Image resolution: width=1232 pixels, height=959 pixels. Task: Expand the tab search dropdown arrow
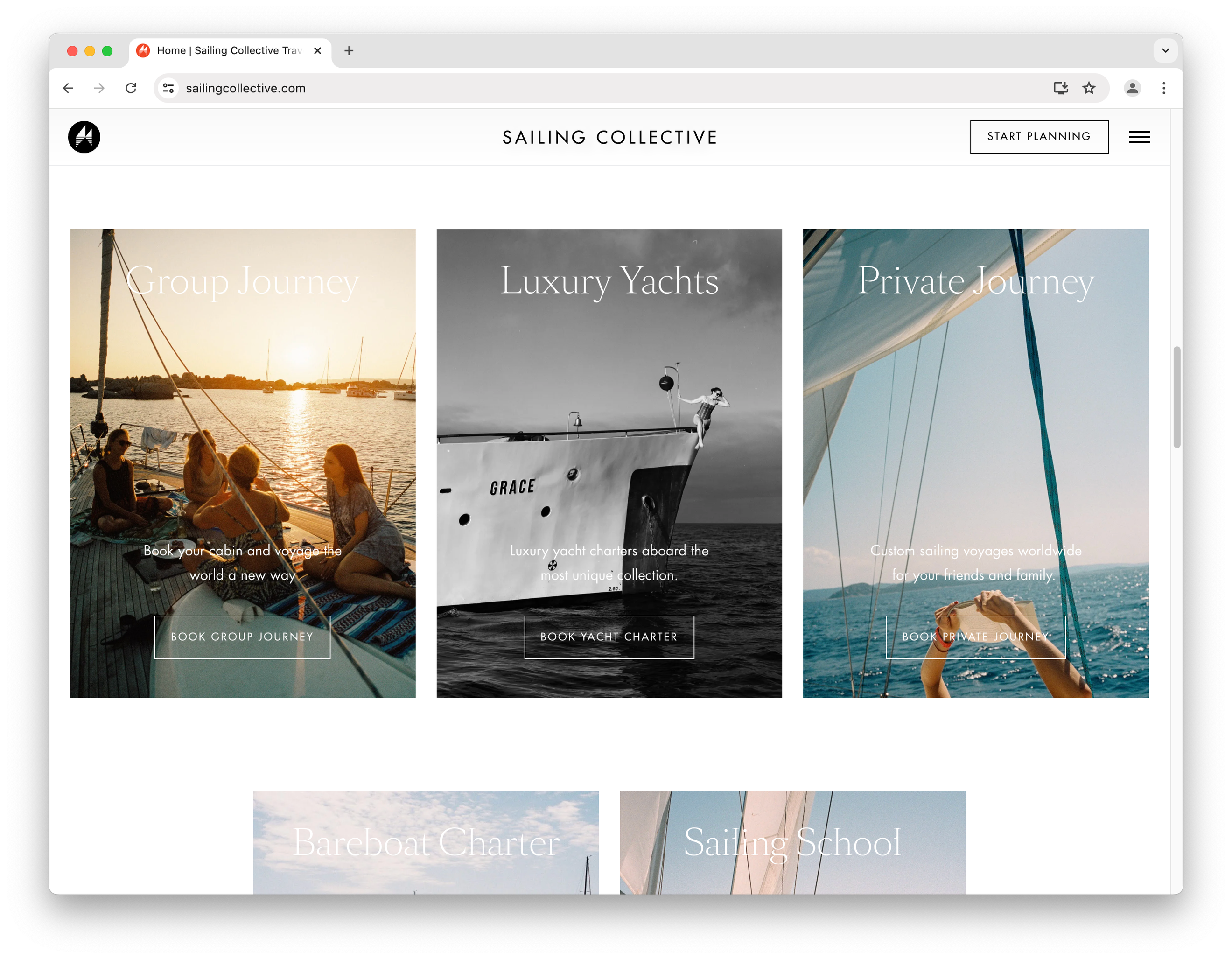pyautogui.click(x=1165, y=51)
